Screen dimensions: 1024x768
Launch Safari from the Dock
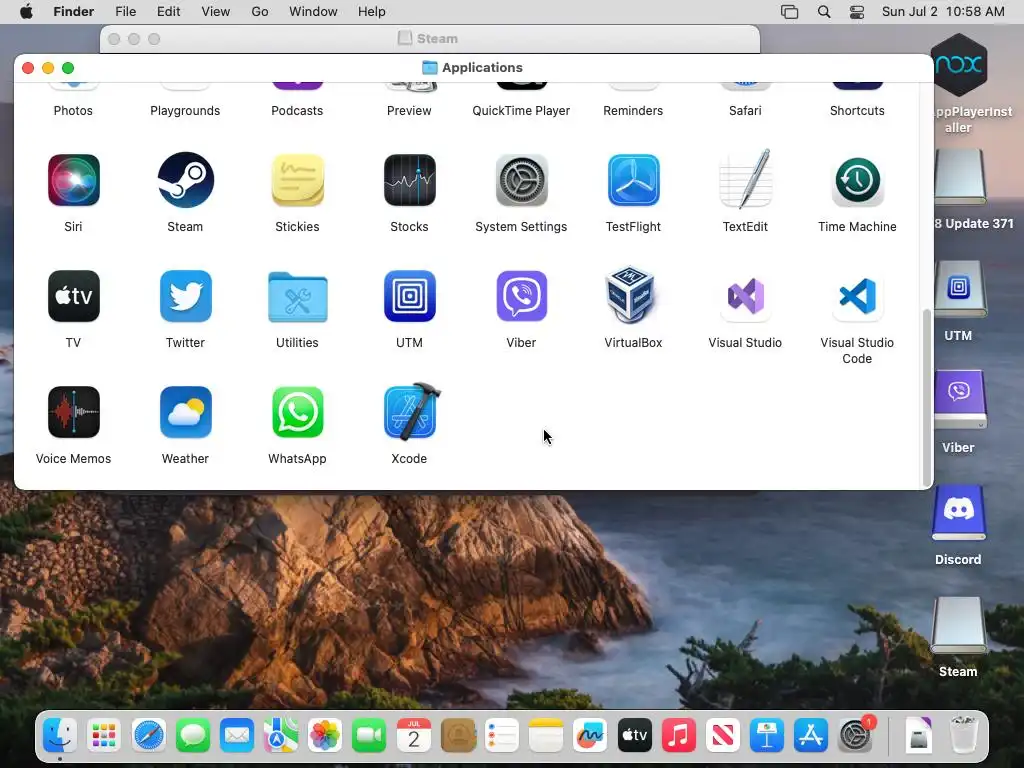pos(148,735)
